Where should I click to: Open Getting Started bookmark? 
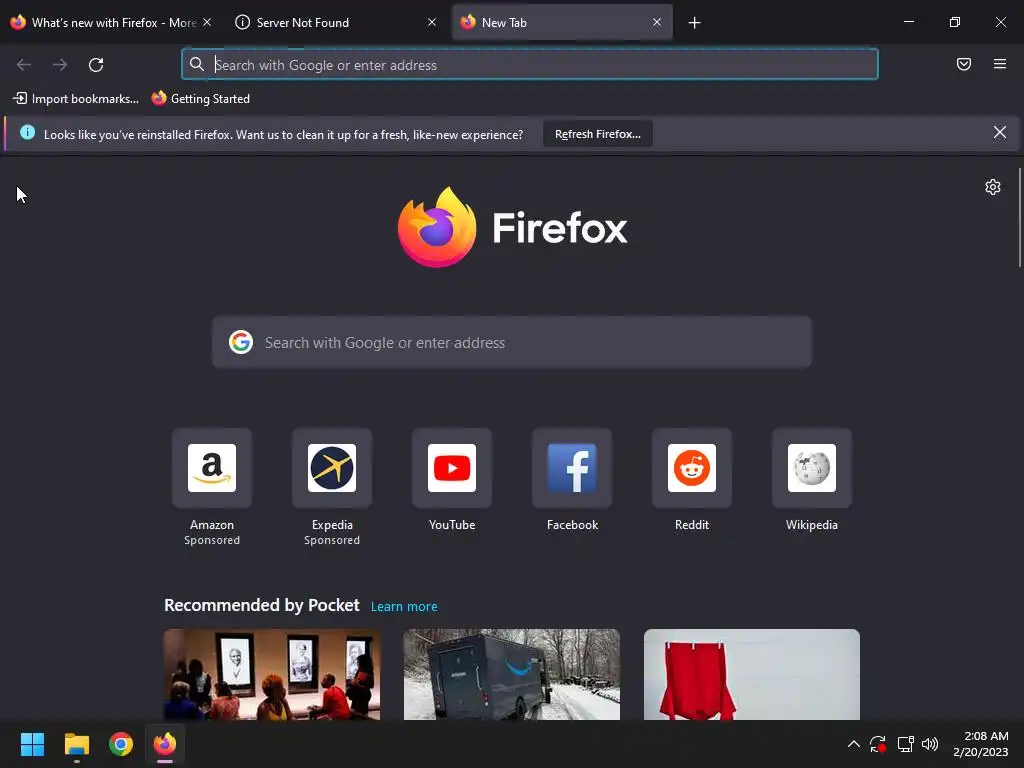(201, 99)
